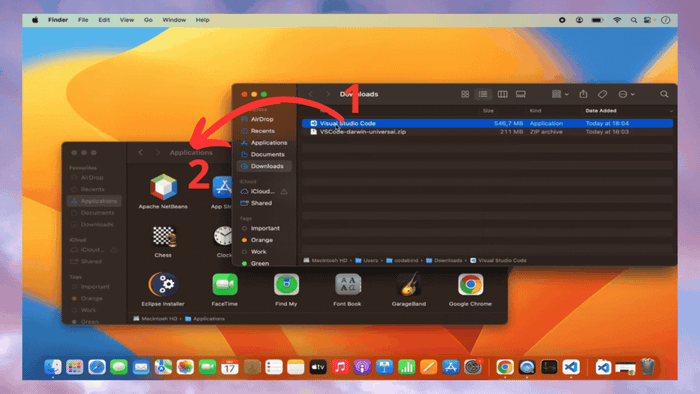Open the Apple menu
This screenshot has width=700, height=394.
point(35,20)
